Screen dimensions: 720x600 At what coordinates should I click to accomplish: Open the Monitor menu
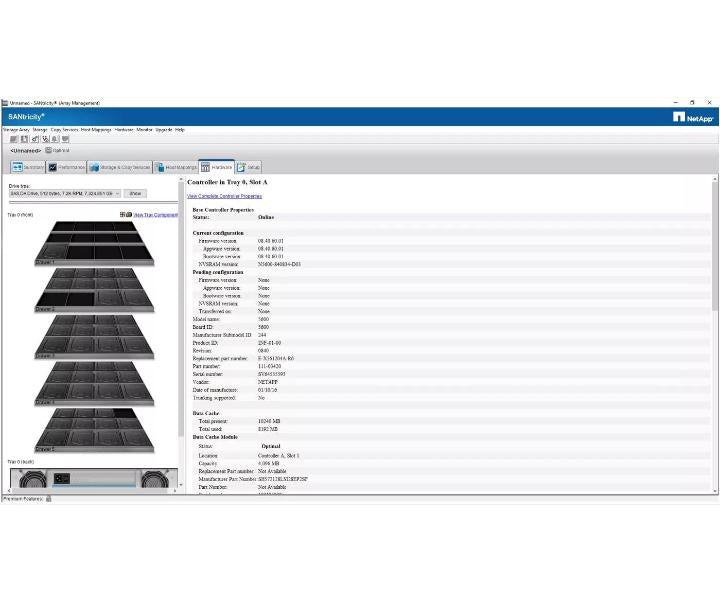tap(144, 130)
